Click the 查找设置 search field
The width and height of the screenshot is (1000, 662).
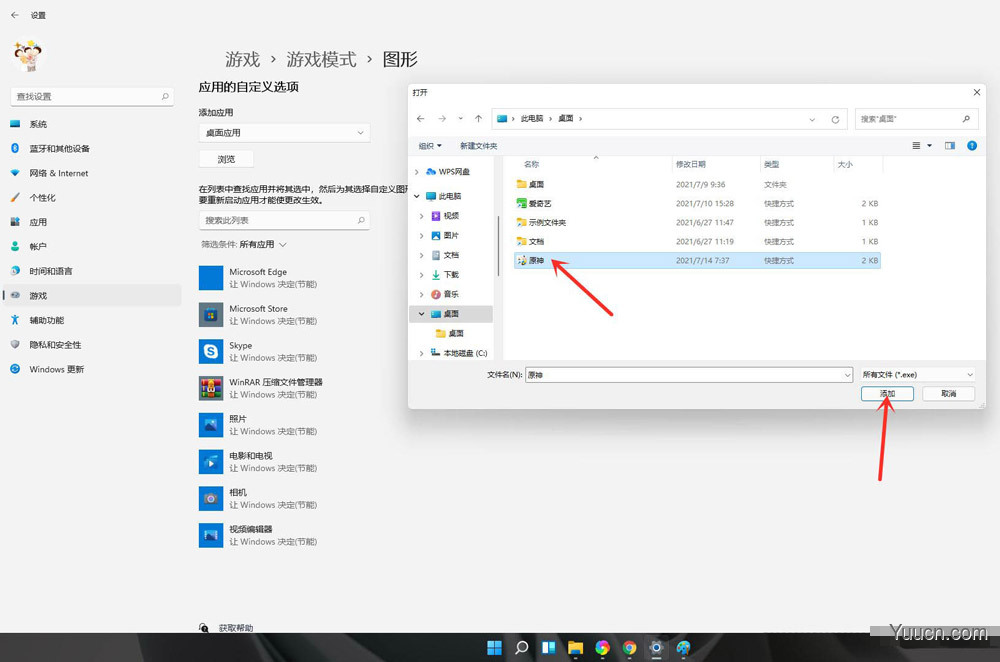92,96
